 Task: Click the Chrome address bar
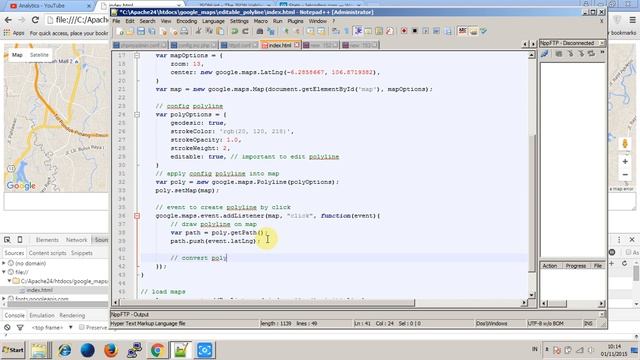78,20
